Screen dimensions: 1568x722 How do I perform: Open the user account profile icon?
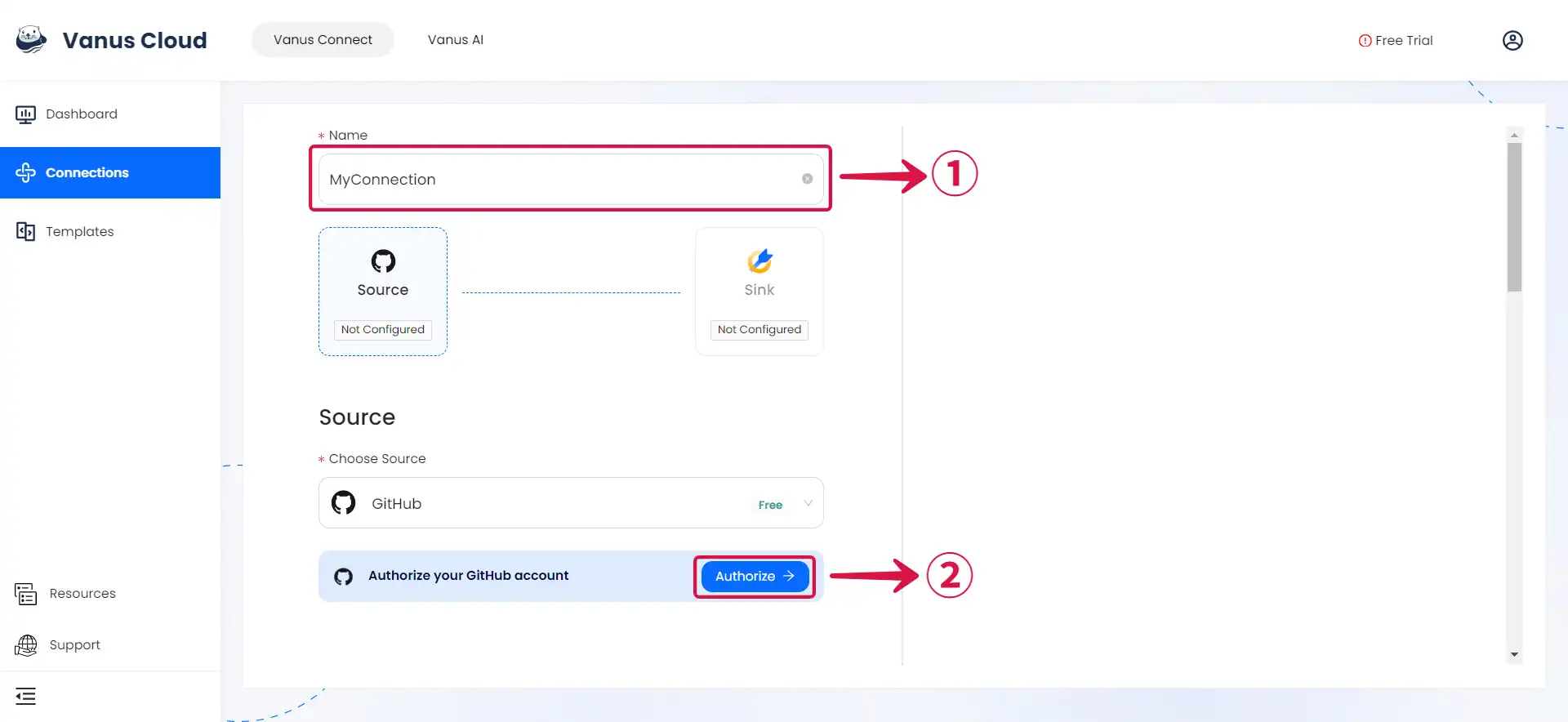pyautogui.click(x=1512, y=40)
